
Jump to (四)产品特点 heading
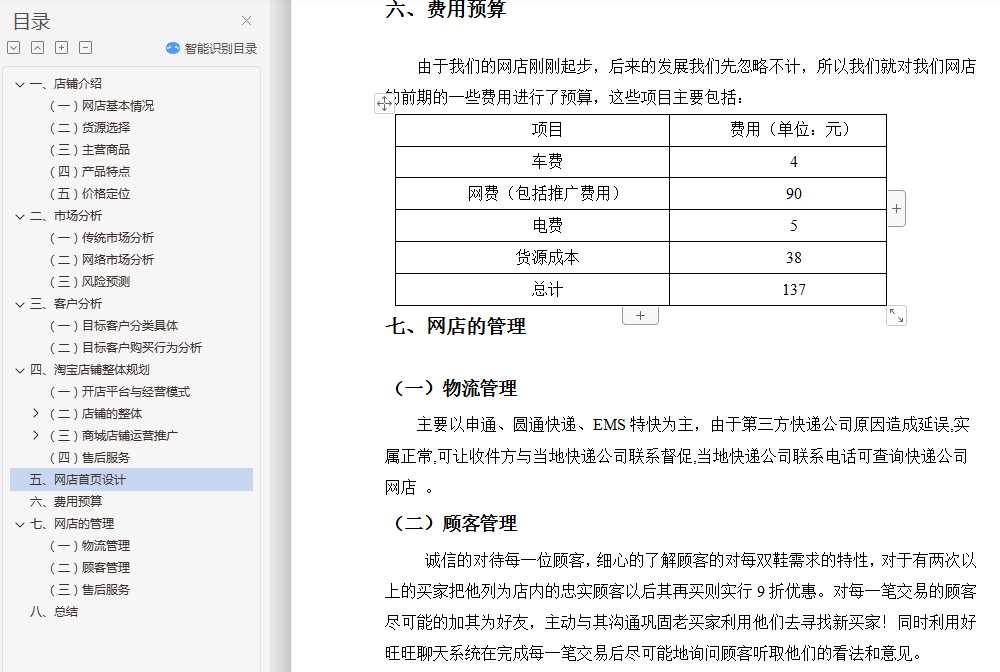pyautogui.click(x=90, y=172)
